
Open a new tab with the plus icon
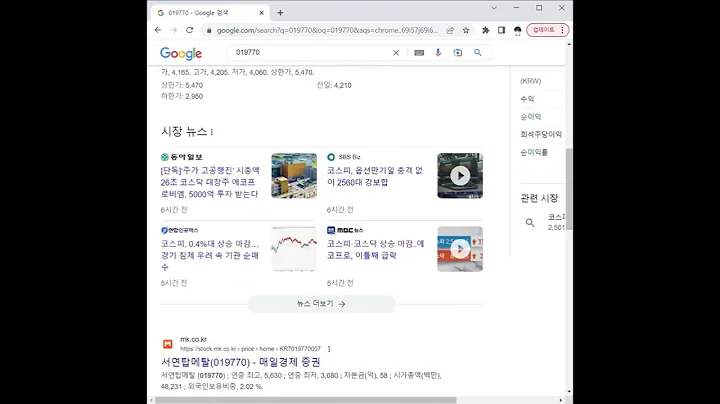(x=280, y=13)
